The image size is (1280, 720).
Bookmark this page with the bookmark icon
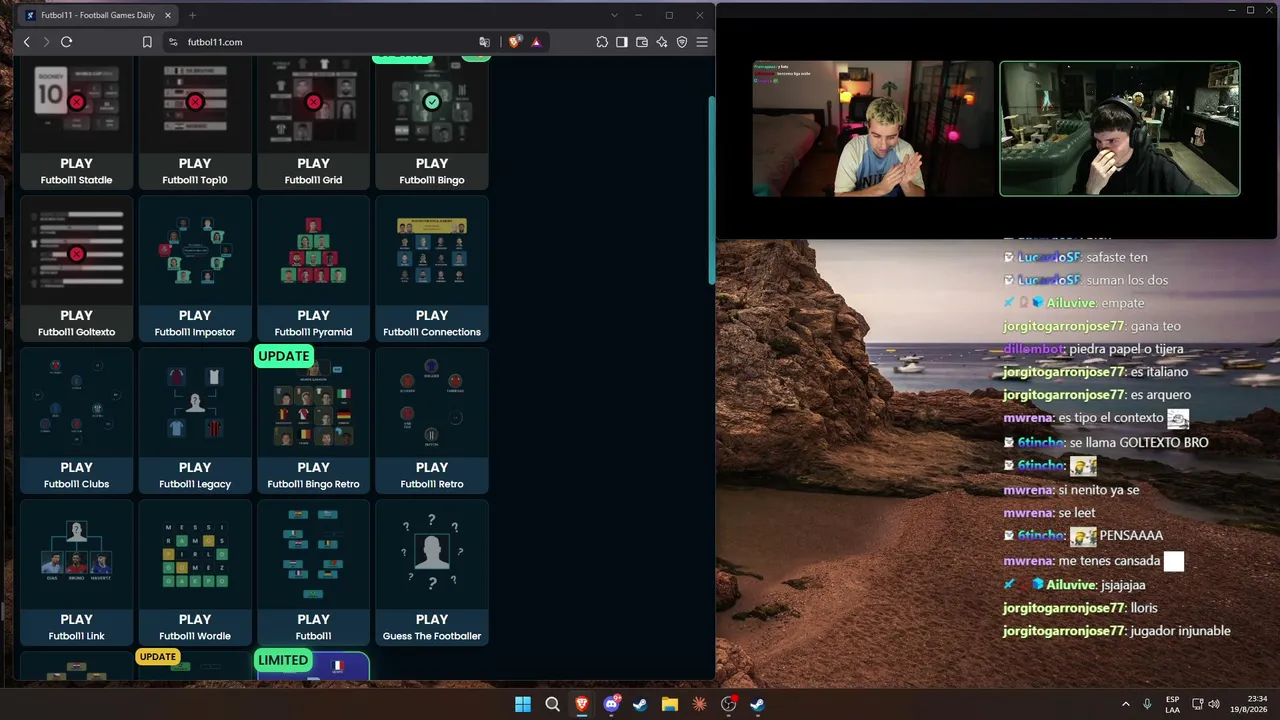coord(147,42)
